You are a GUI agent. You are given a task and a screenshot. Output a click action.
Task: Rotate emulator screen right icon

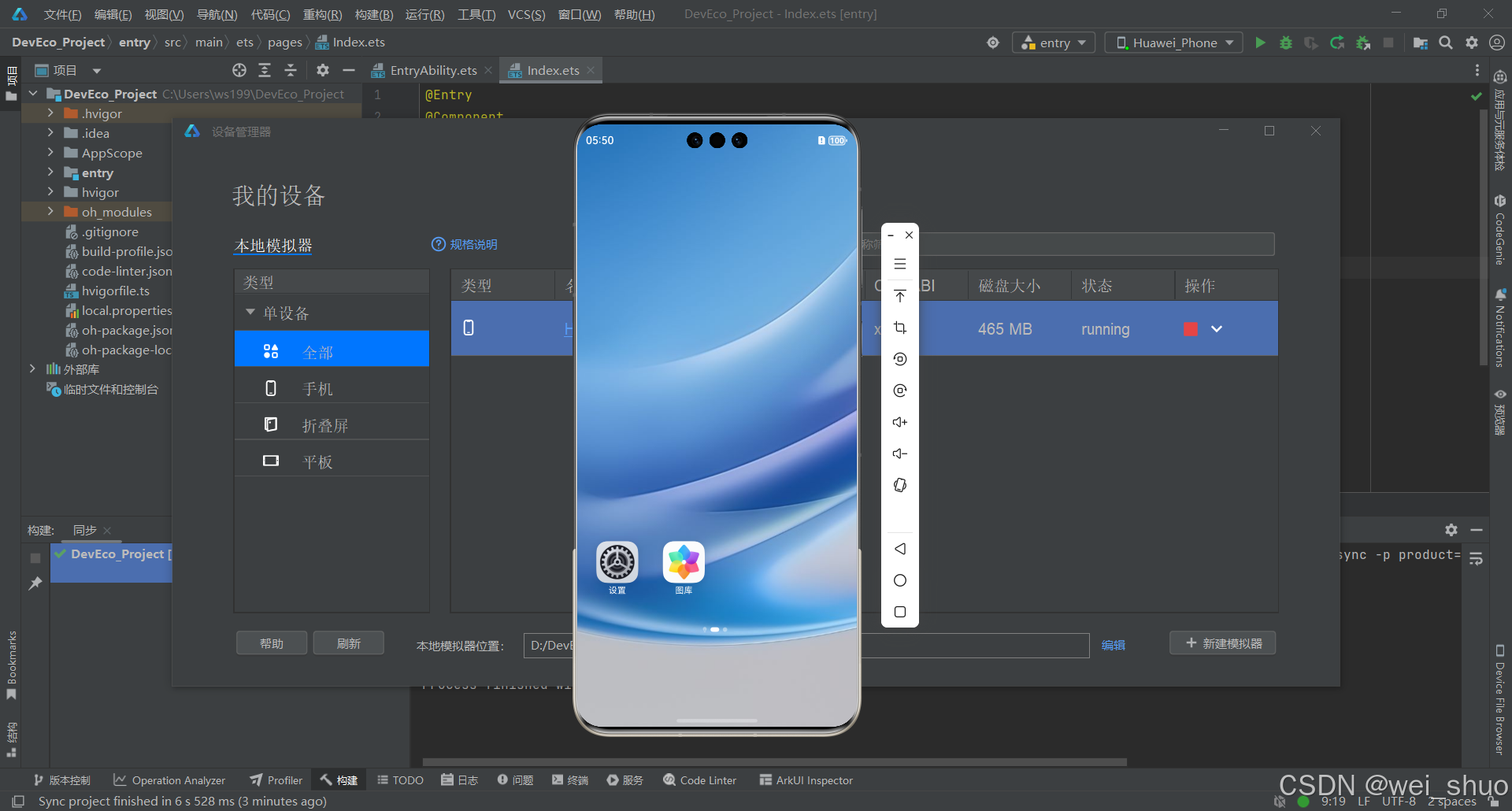click(x=900, y=391)
